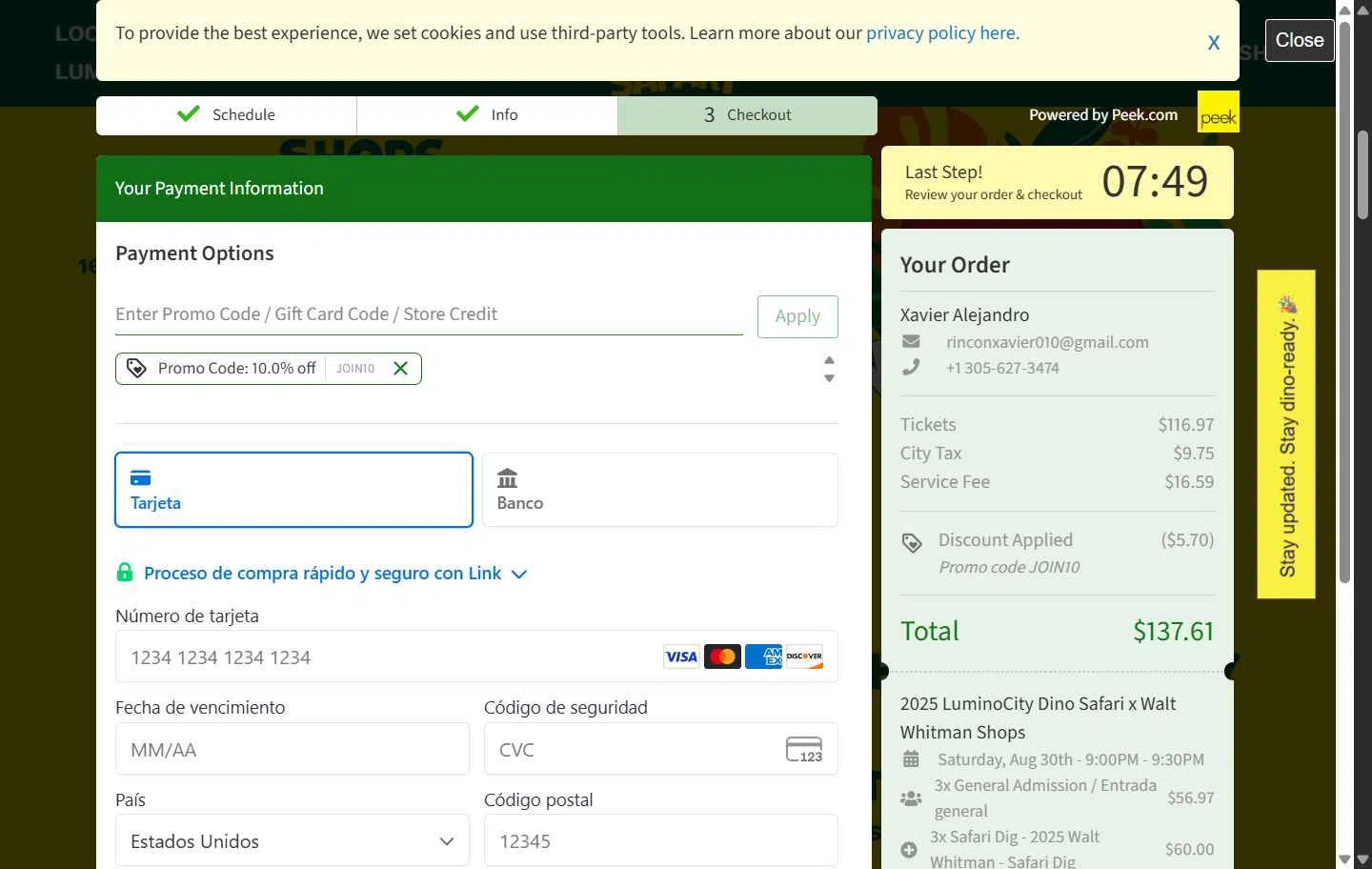Click the Xavier Alejandro name
1372x869 pixels.
(x=964, y=315)
